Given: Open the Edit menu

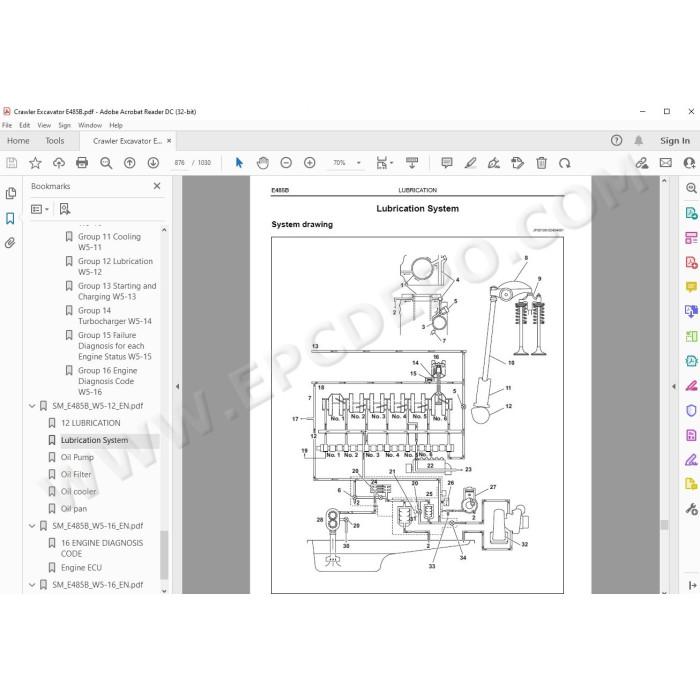Looking at the screenshot, I should pyautogui.click(x=25, y=125).
